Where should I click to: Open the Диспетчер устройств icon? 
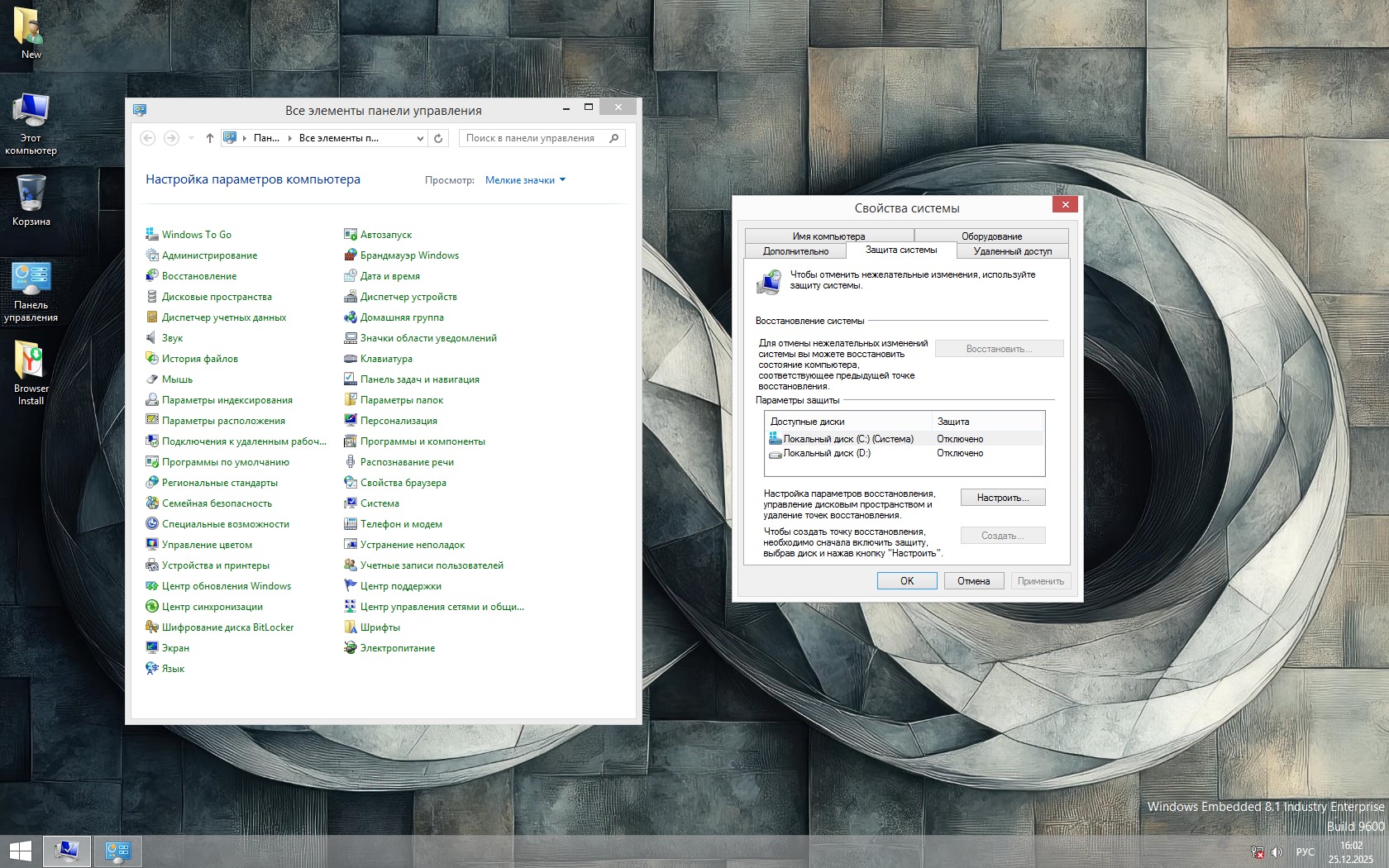coord(351,297)
